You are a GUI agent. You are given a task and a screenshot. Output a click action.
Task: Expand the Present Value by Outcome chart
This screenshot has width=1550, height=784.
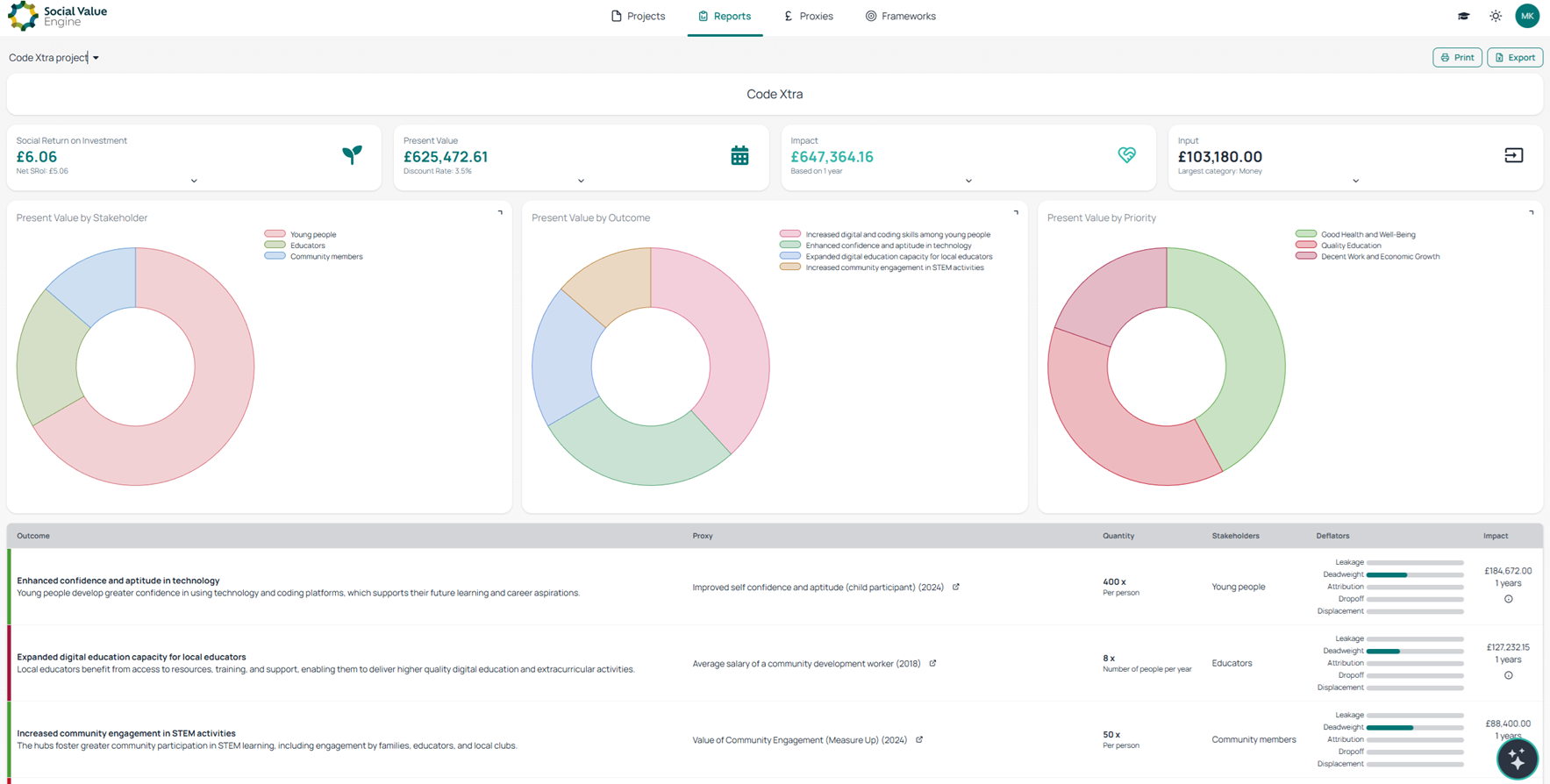[1016, 212]
